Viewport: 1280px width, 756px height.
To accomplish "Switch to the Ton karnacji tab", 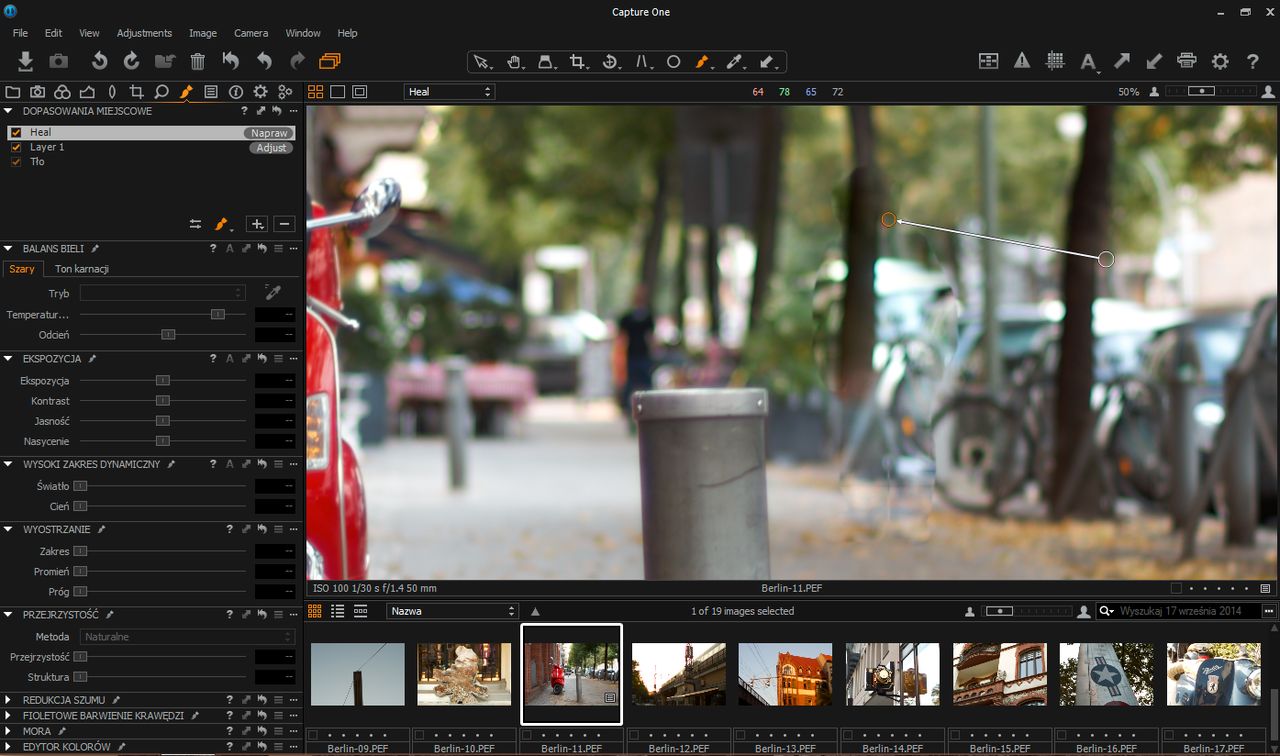I will (81, 269).
